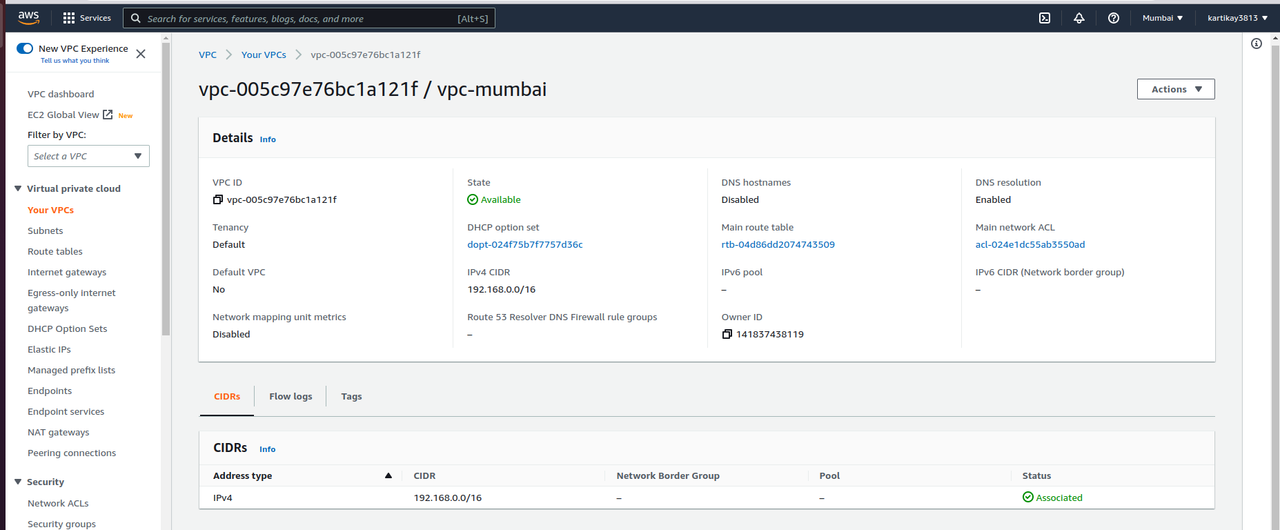The image size is (1280, 530).
Task: Open Peering connections in sidebar
Action: pyautogui.click(x=72, y=453)
